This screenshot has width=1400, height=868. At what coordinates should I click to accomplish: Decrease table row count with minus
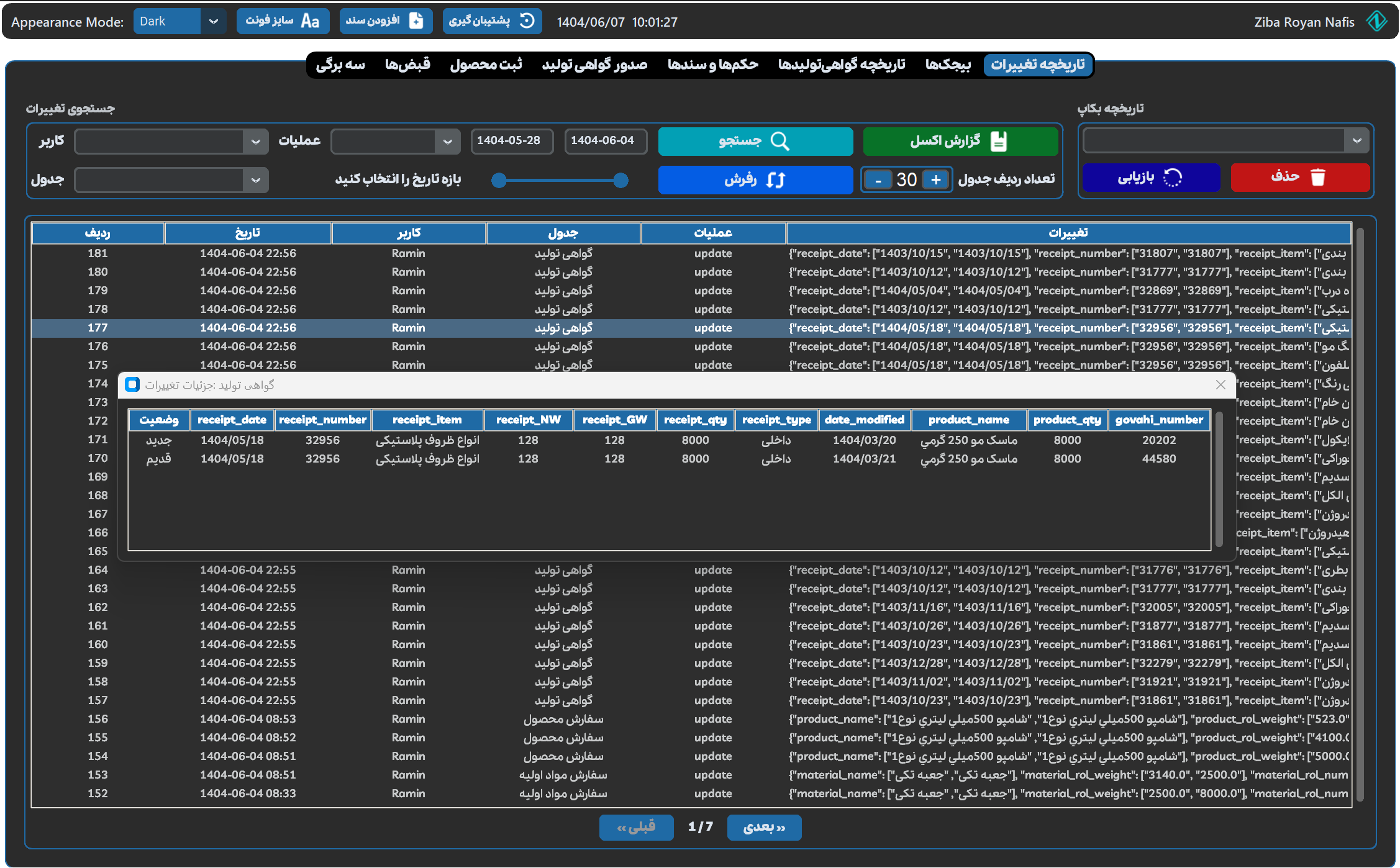coord(878,180)
